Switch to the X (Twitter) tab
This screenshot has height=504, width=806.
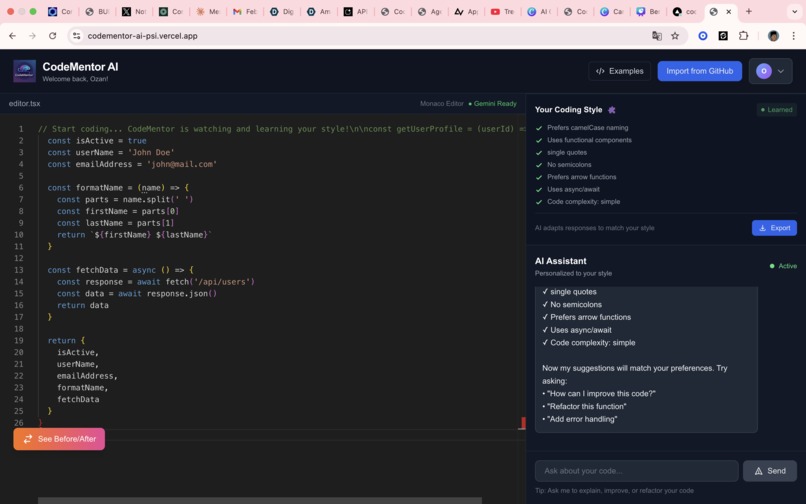(134, 11)
